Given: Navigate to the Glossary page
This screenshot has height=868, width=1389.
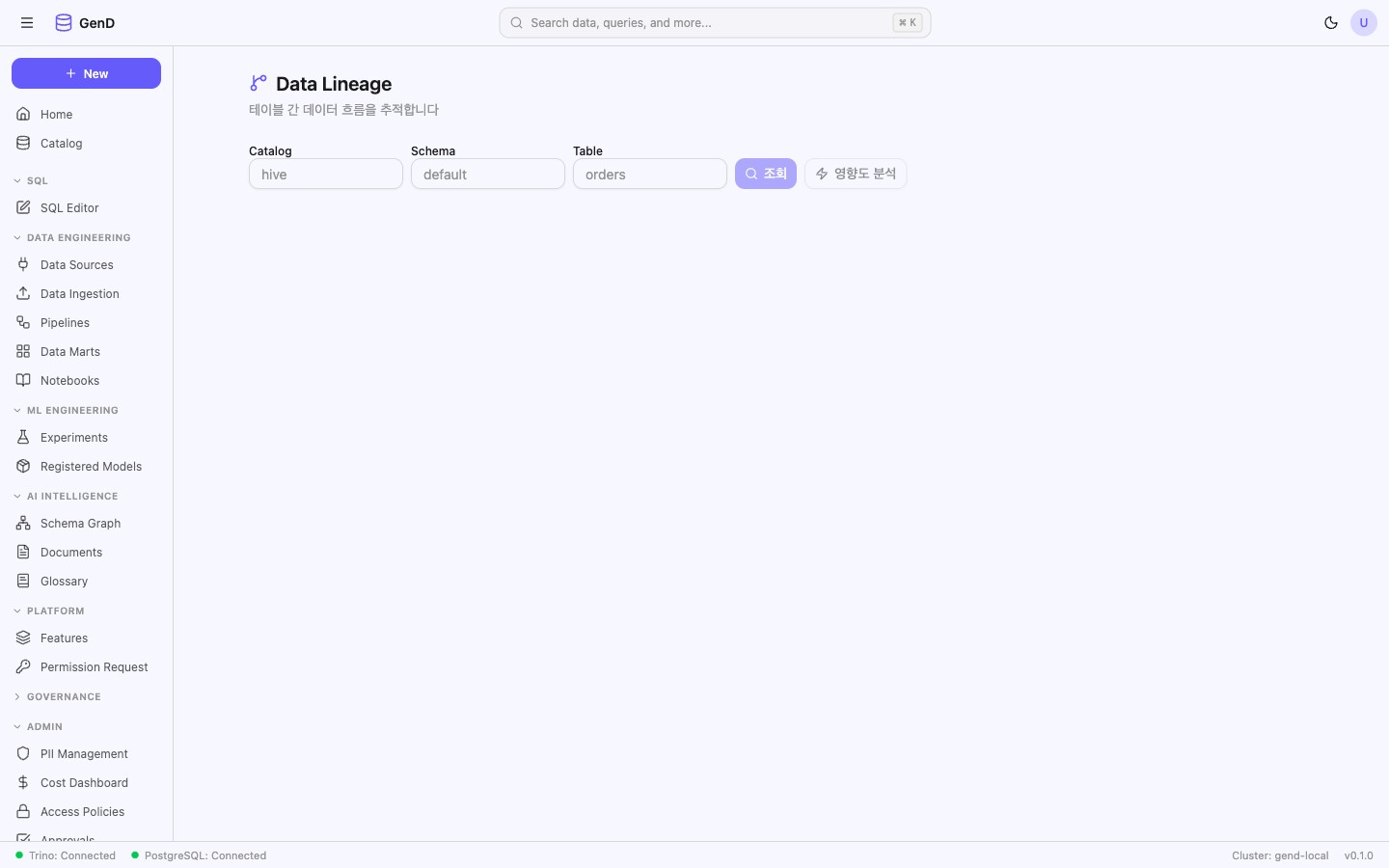Looking at the screenshot, I should coord(64,581).
